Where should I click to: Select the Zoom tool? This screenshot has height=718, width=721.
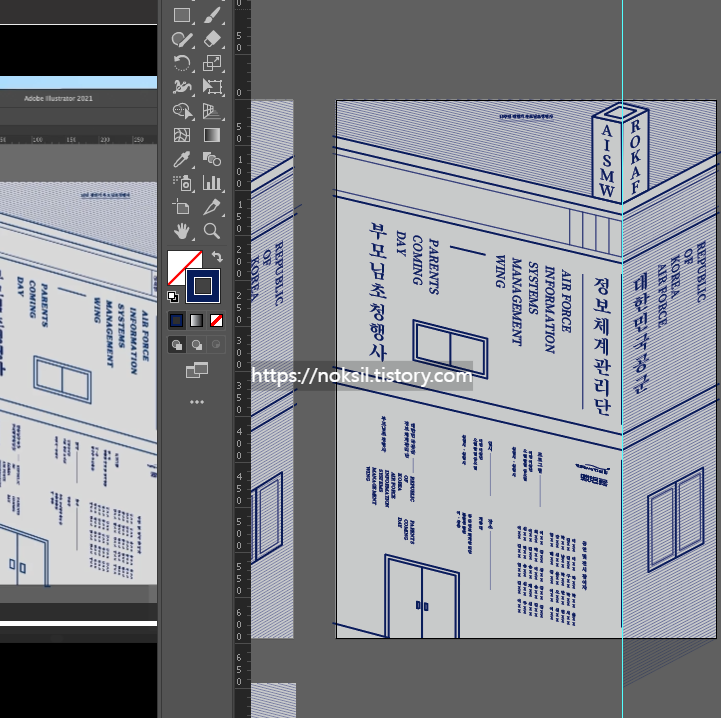point(212,231)
